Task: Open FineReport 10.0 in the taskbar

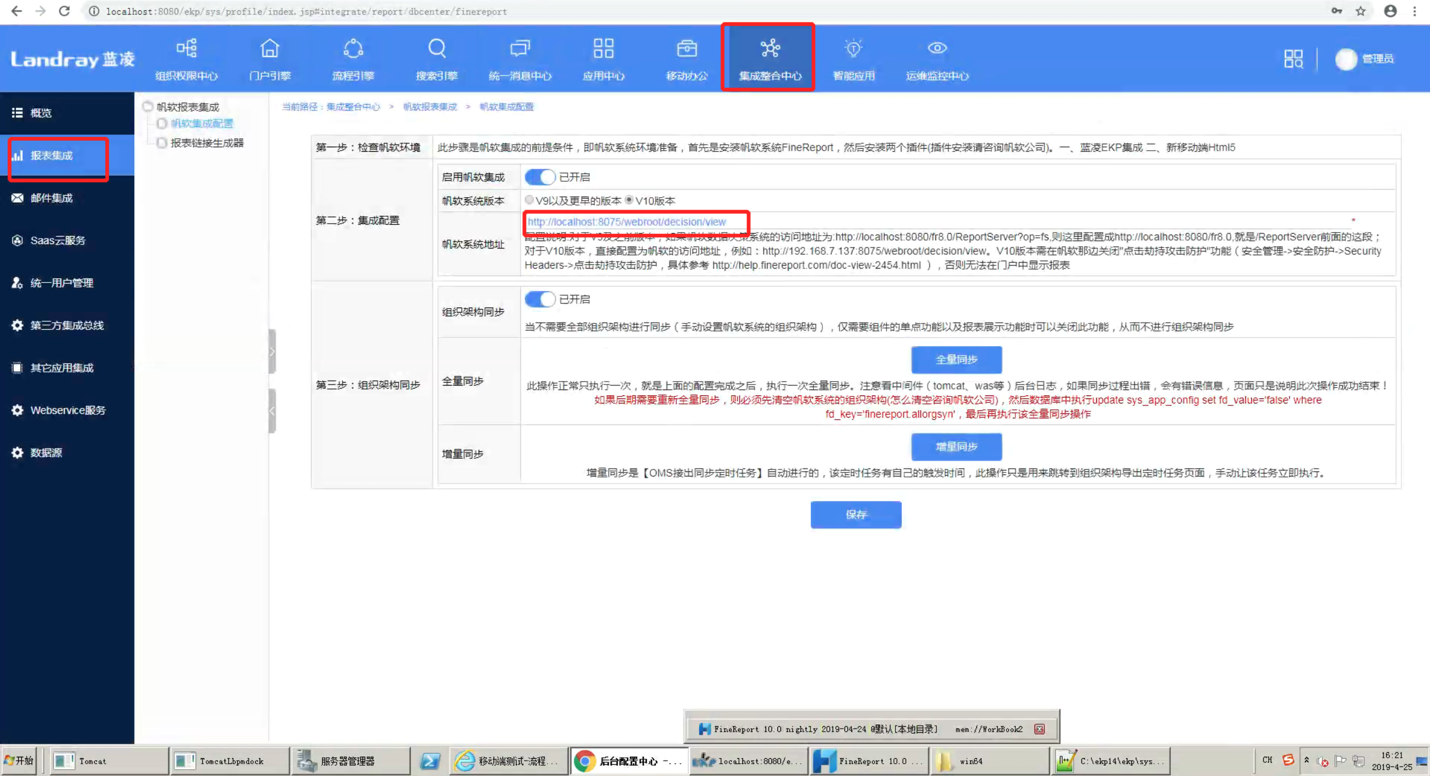Action: (869, 761)
